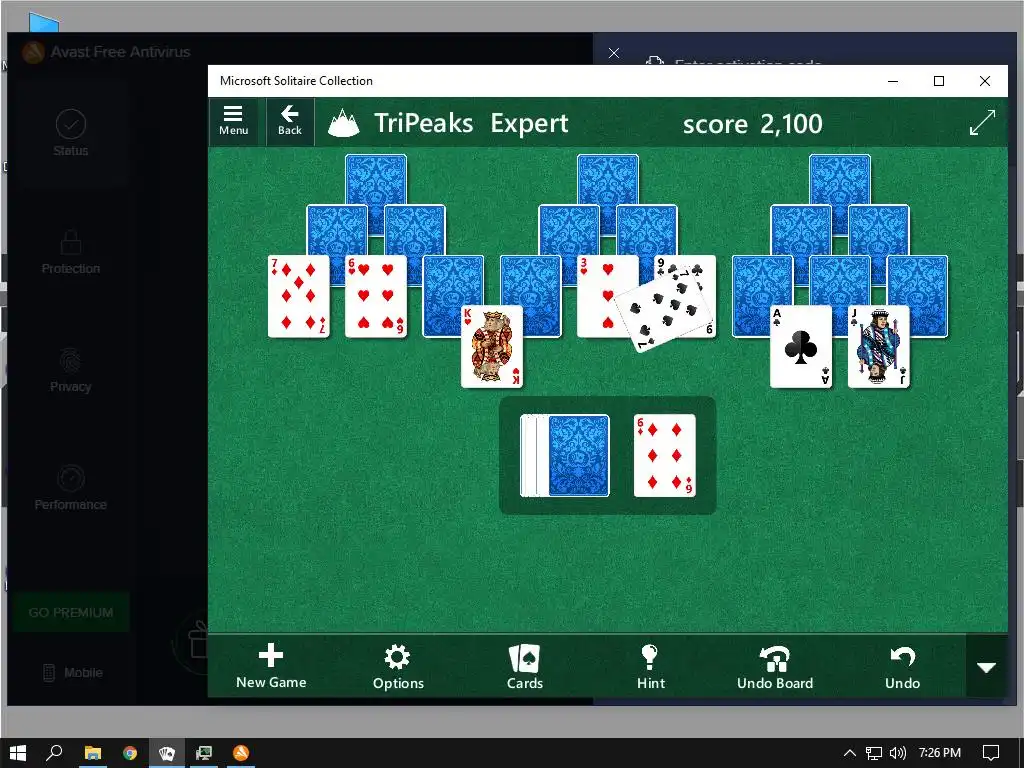The height and width of the screenshot is (768, 1024).
Task: Close the Microsoft Solitaire Collection window
Action: click(x=985, y=81)
